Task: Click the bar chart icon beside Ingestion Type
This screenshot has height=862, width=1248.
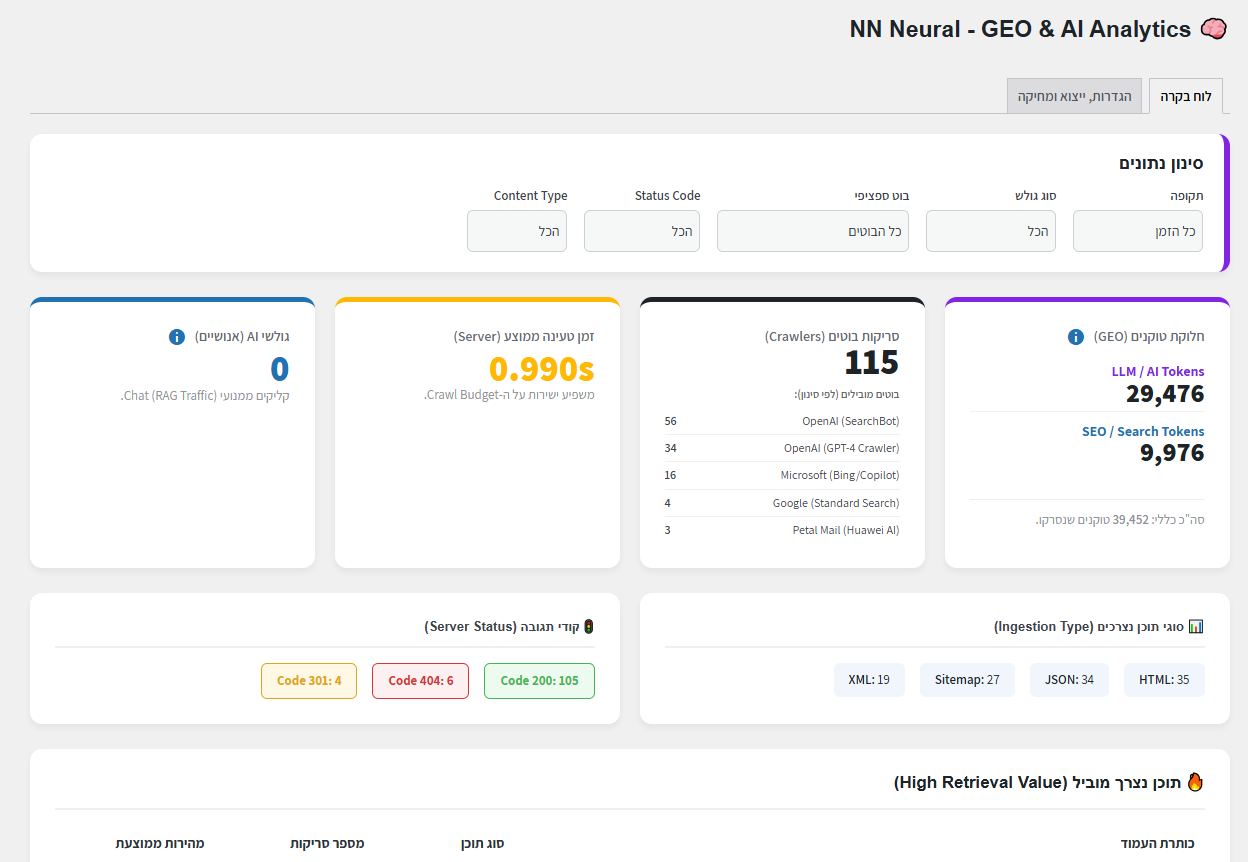Action: point(1196,627)
